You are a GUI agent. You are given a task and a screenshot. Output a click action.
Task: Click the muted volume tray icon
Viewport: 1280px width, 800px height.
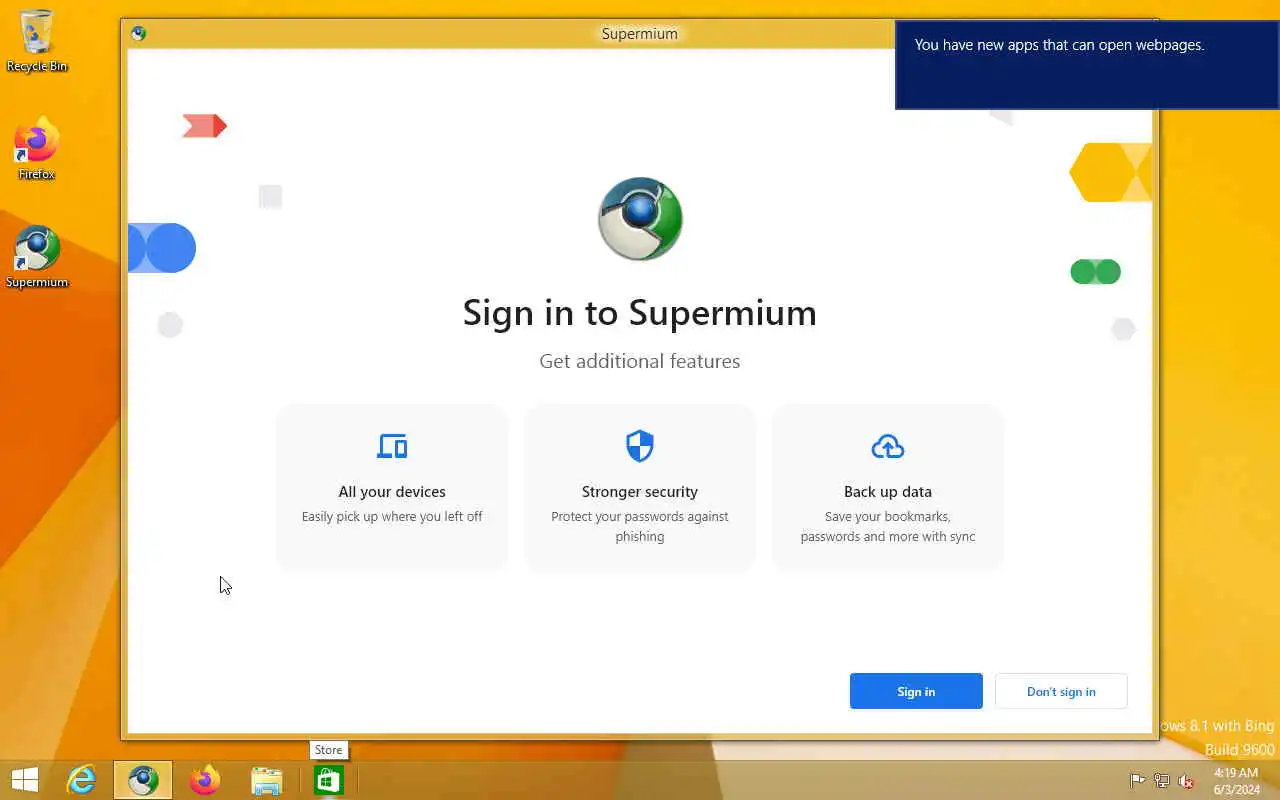(1186, 781)
